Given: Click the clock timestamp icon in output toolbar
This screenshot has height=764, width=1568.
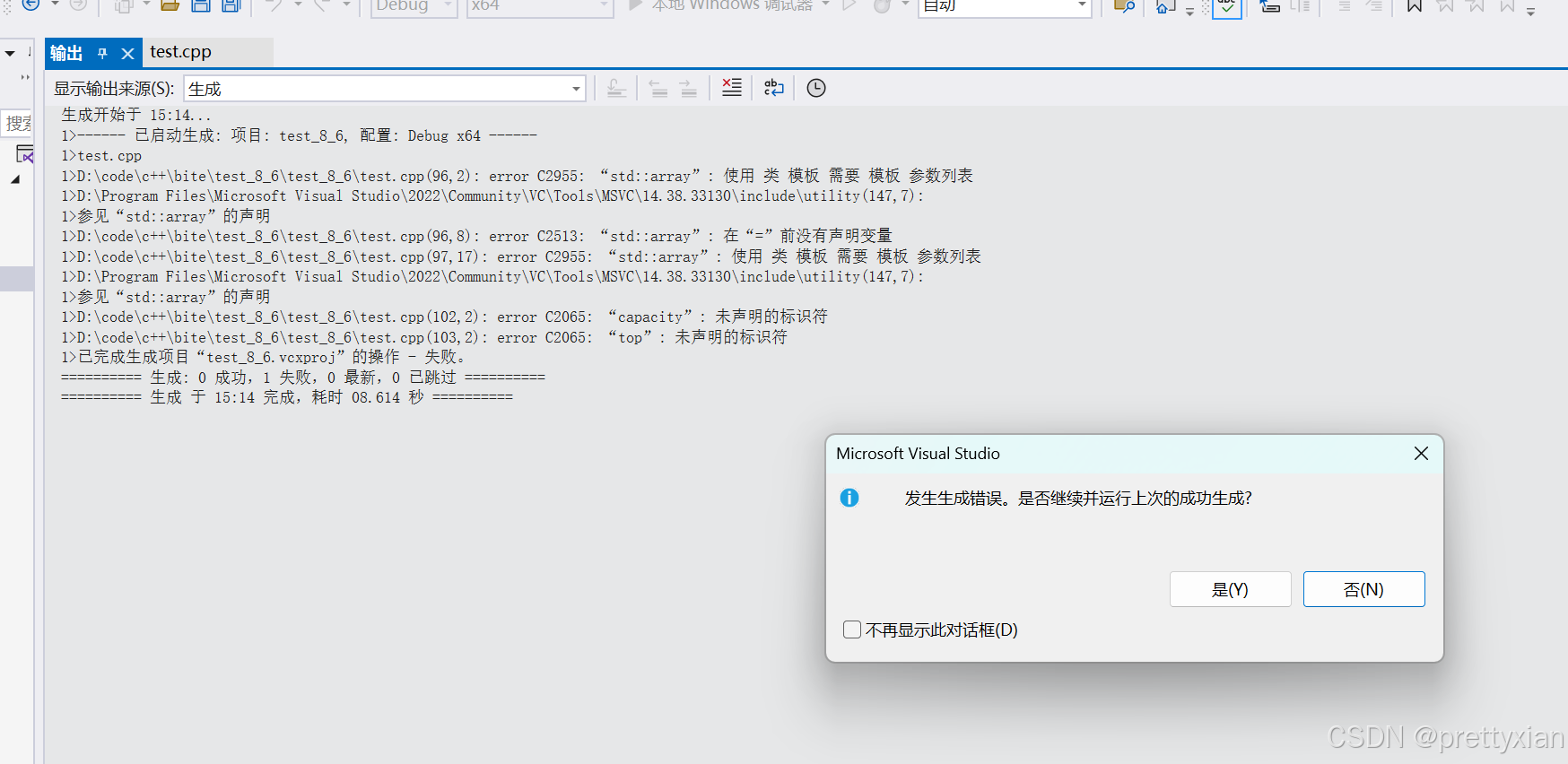Looking at the screenshot, I should pos(816,88).
